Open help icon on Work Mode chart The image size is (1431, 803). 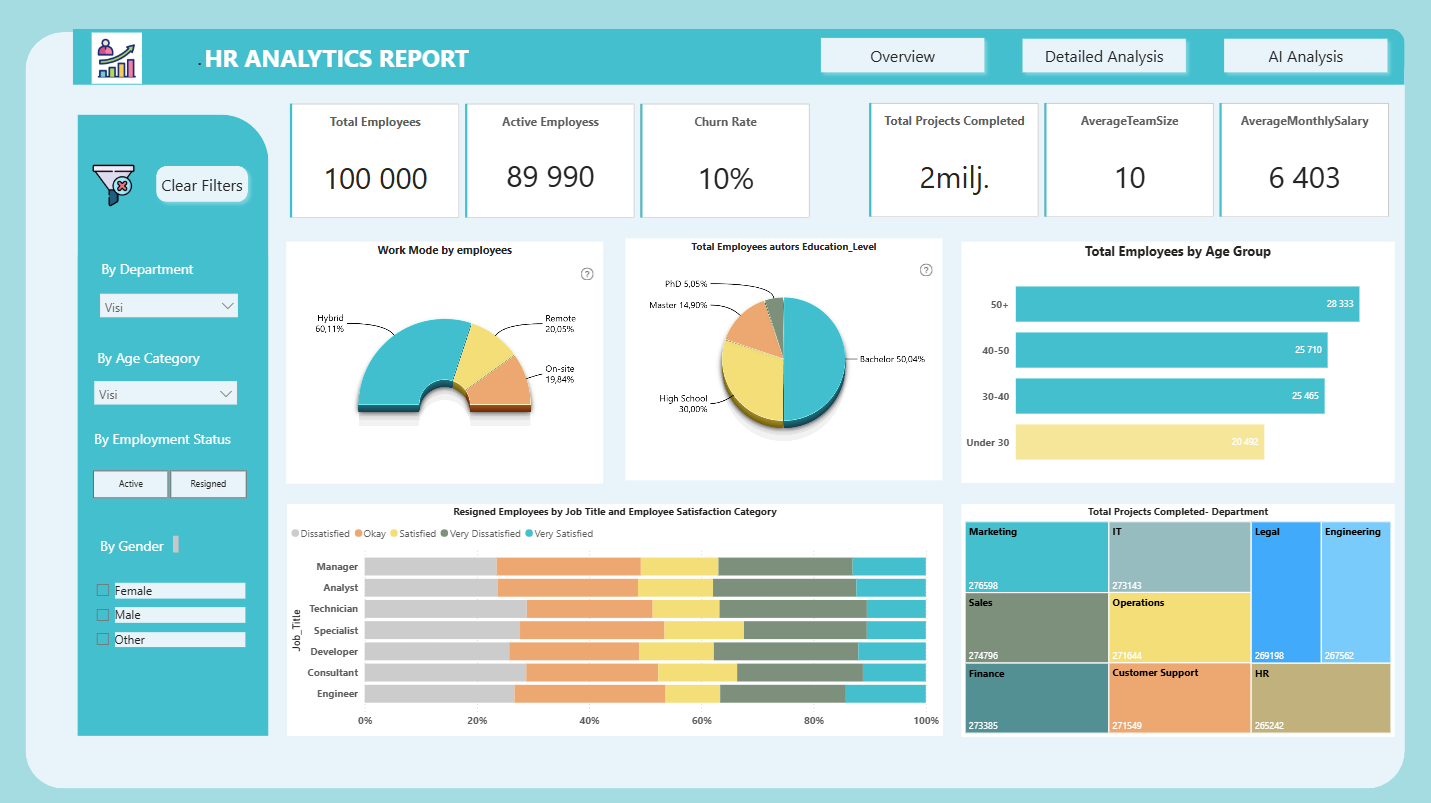(x=587, y=274)
